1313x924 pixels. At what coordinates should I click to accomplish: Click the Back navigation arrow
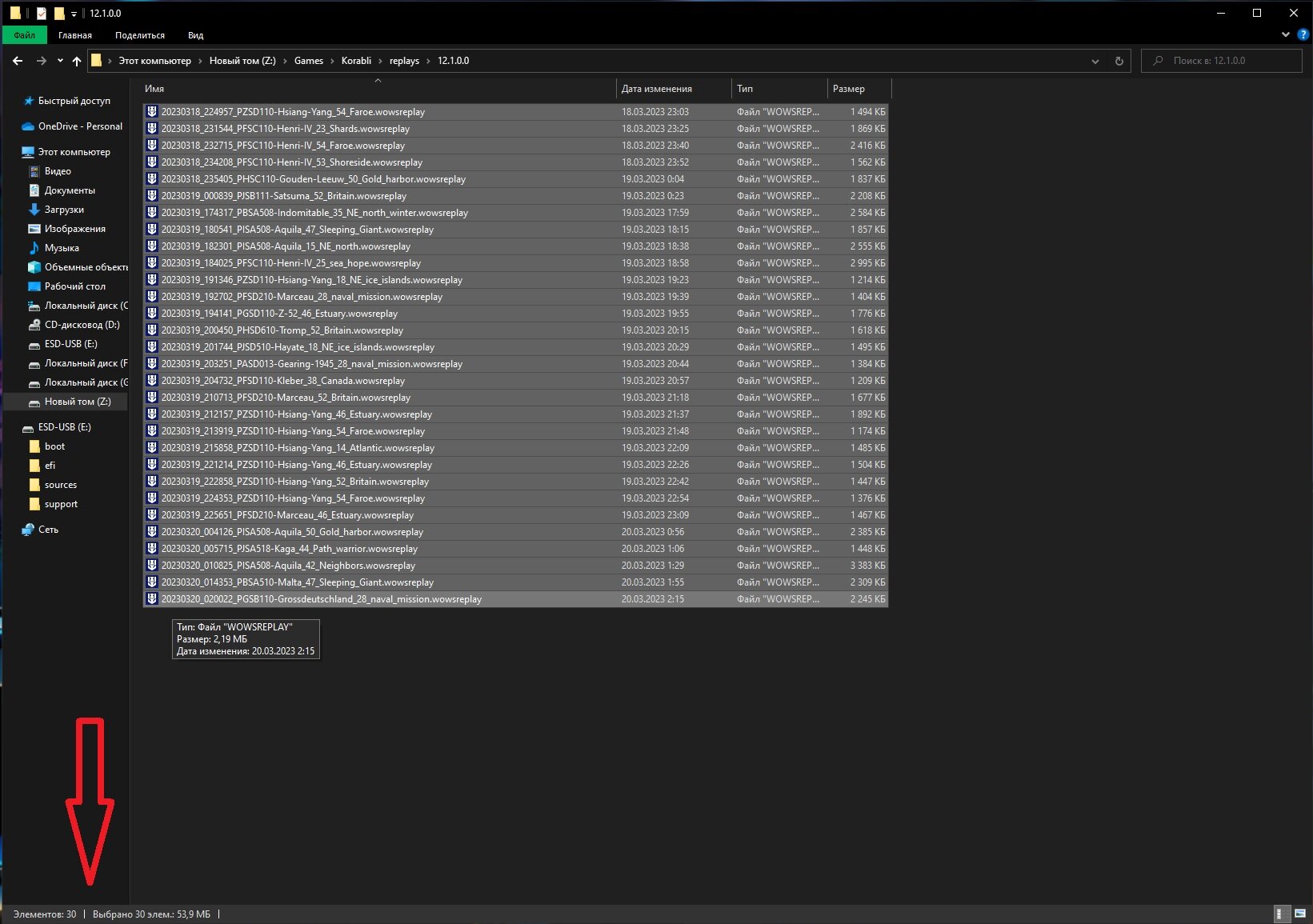(18, 61)
